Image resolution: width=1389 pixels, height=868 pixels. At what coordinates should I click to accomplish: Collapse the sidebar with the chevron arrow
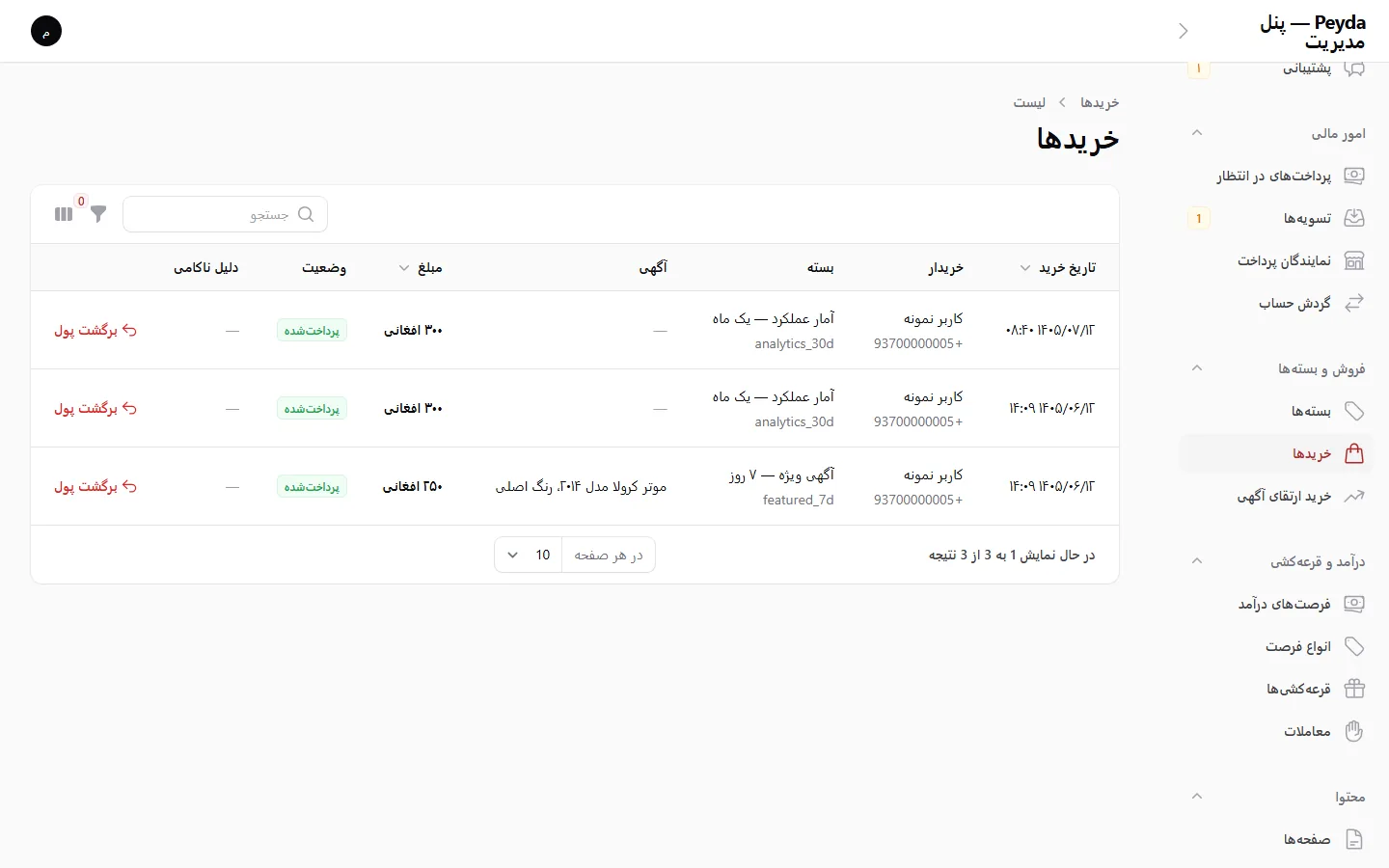1184,31
